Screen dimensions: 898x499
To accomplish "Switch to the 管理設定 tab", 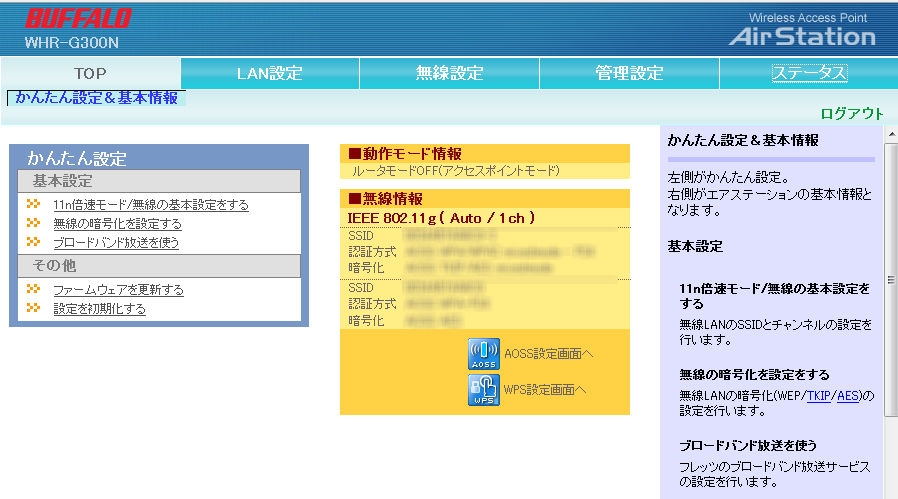I will click(x=629, y=73).
